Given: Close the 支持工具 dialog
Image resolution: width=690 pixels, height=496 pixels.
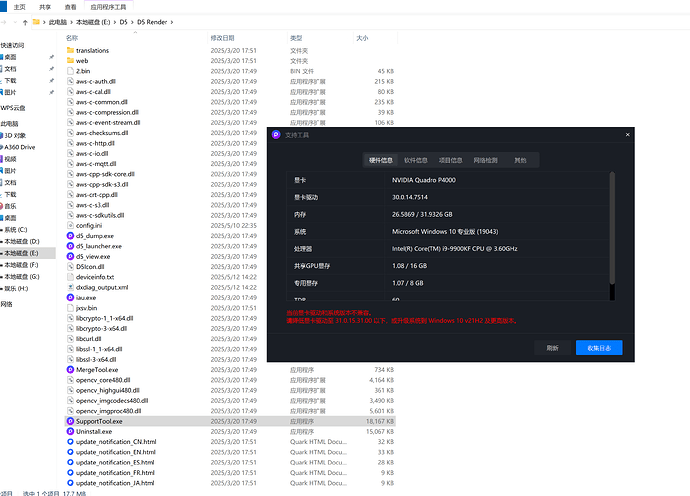Looking at the screenshot, I should coord(628,135).
